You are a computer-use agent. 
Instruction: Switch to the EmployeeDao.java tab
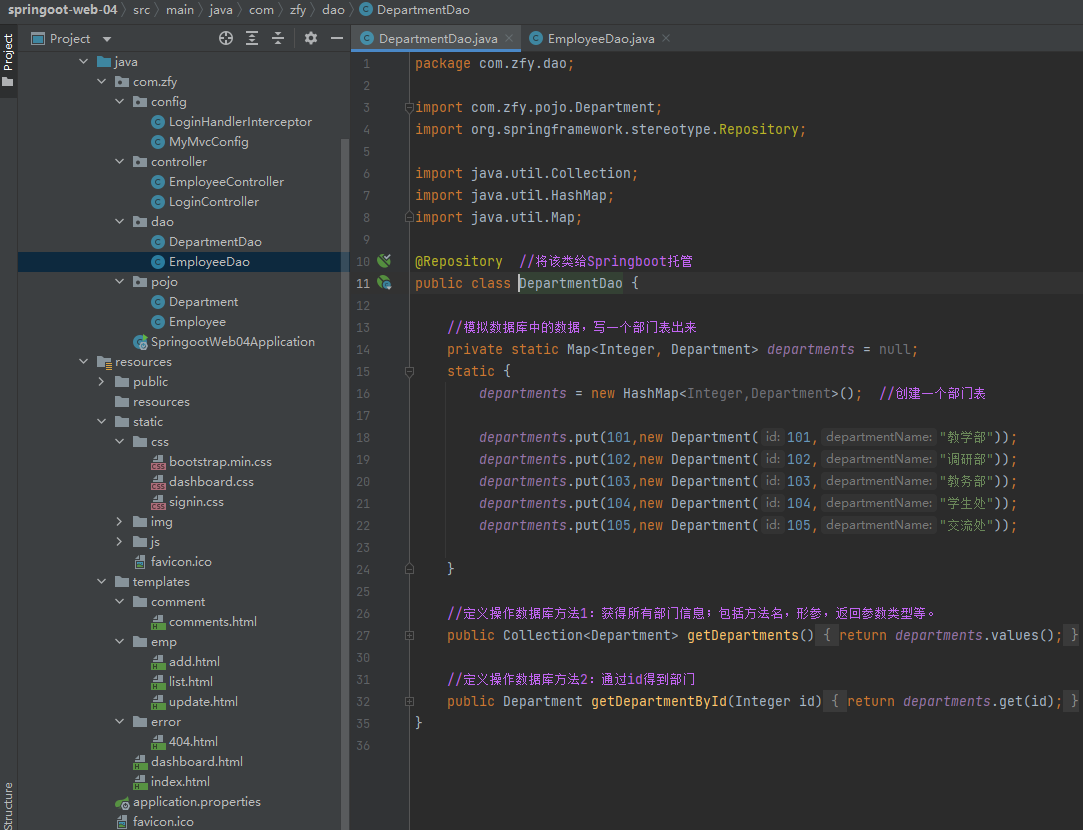600,39
